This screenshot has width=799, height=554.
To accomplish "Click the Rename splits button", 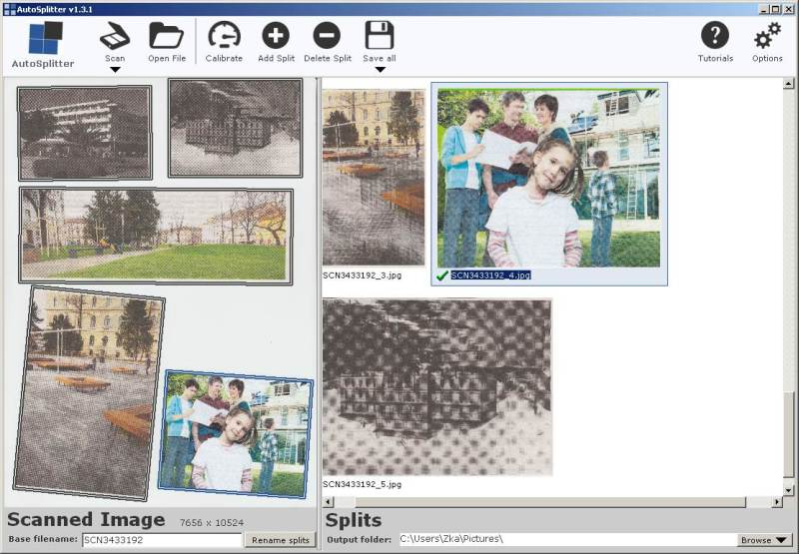I will pyautogui.click(x=280, y=540).
